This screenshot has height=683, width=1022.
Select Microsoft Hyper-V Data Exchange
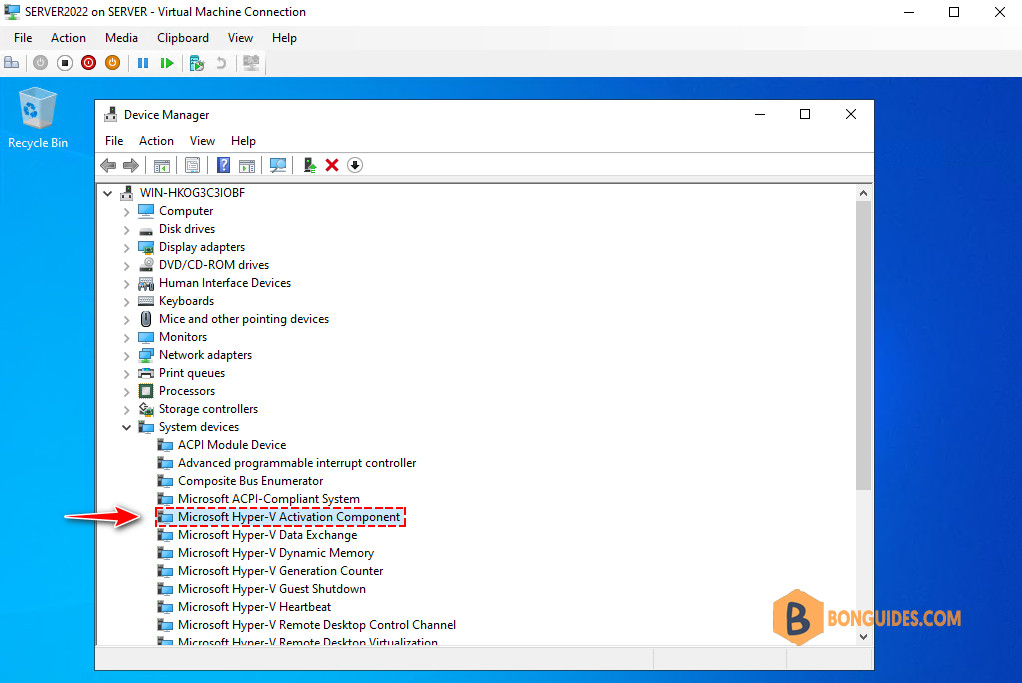(x=267, y=535)
